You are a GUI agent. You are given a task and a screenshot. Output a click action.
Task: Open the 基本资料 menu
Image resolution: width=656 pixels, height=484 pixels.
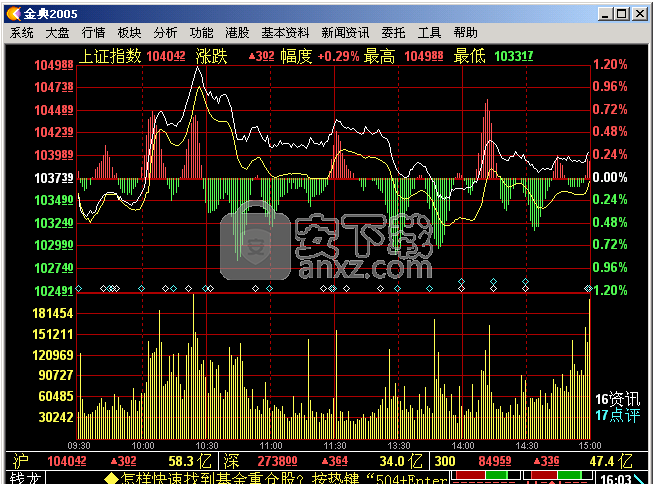click(285, 33)
